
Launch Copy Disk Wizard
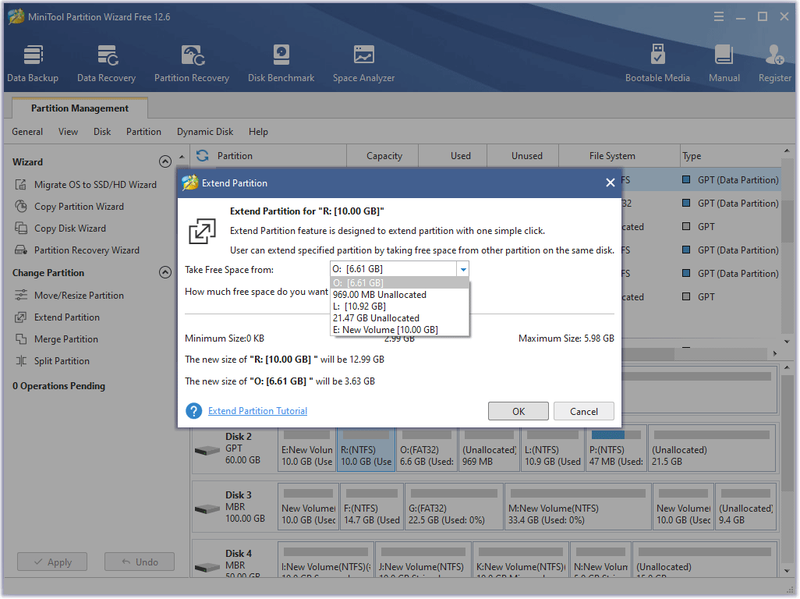click(x=60, y=229)
